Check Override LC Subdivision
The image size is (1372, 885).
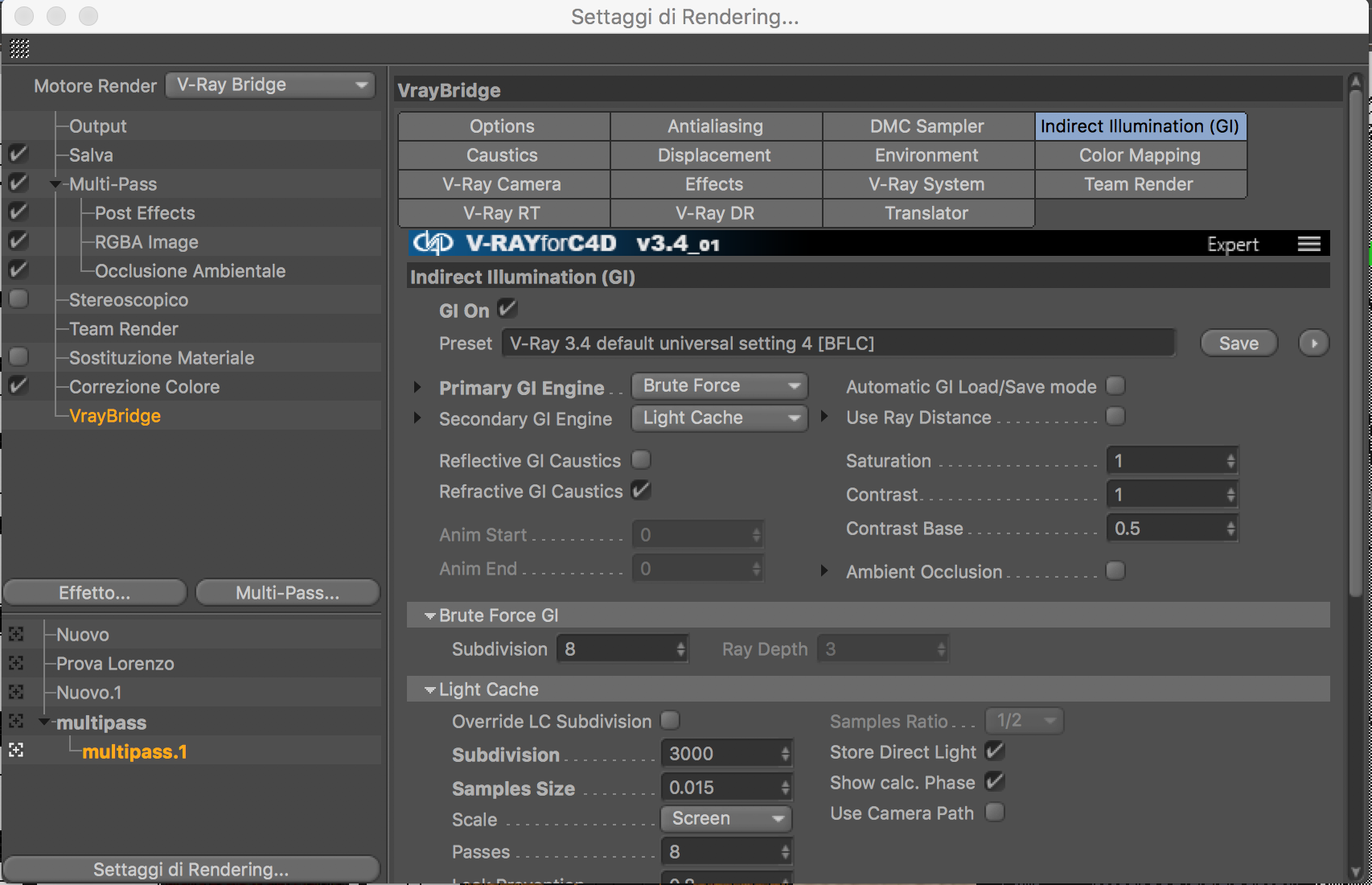(670, 720)
